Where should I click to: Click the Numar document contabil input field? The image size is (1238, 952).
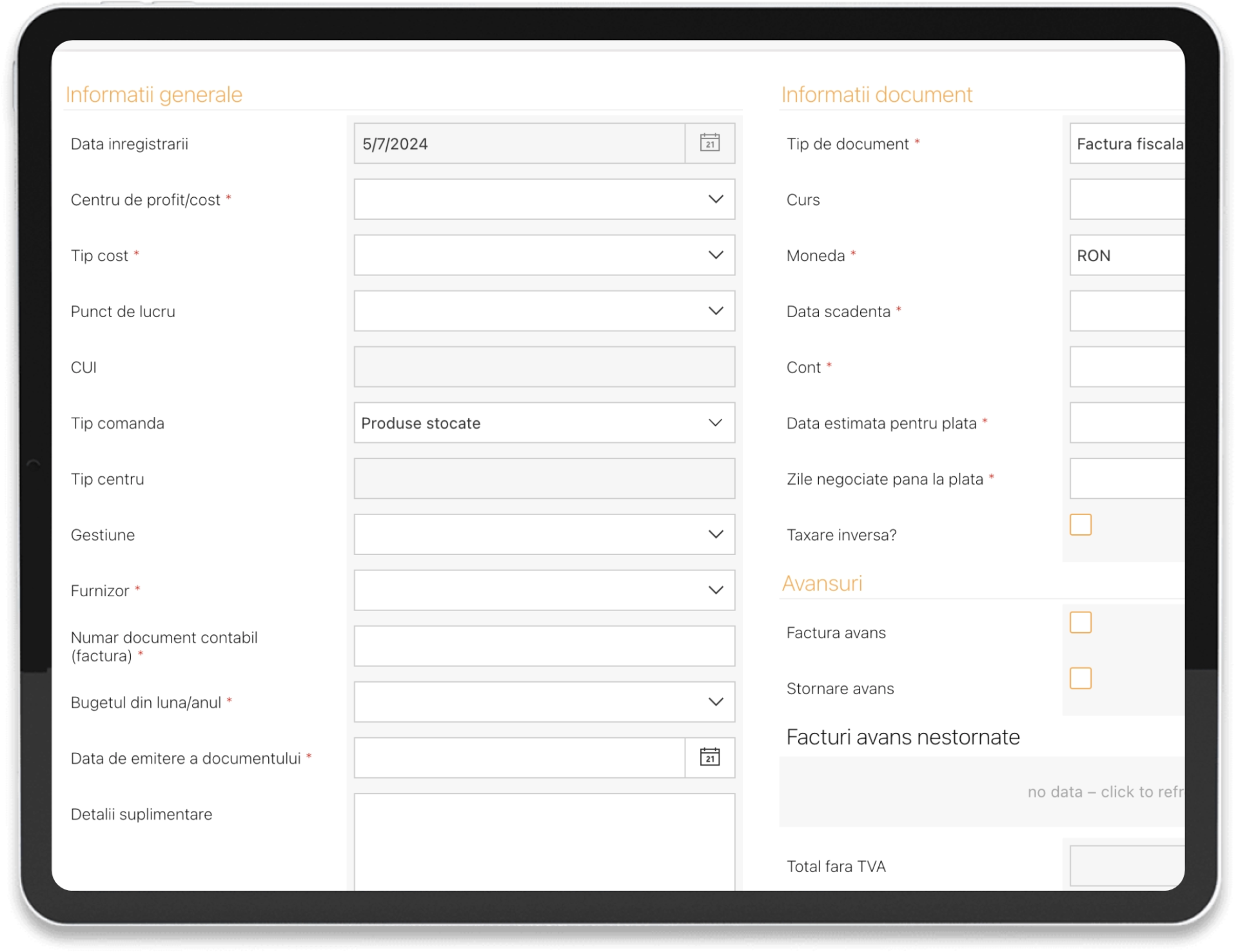tap(544, 646)
